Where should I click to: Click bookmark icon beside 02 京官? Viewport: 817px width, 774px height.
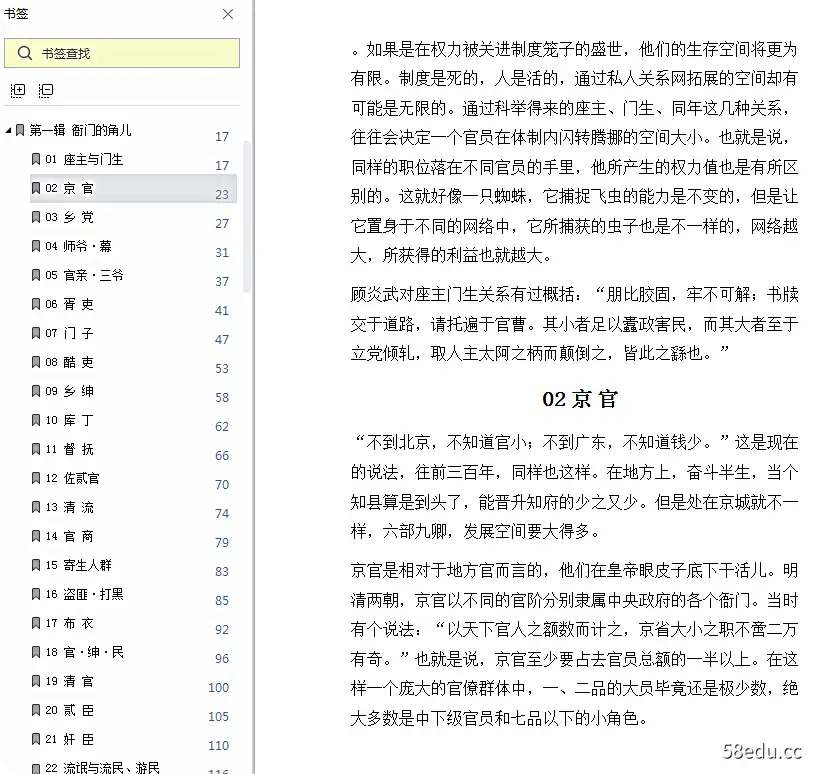tap(36, 188)
